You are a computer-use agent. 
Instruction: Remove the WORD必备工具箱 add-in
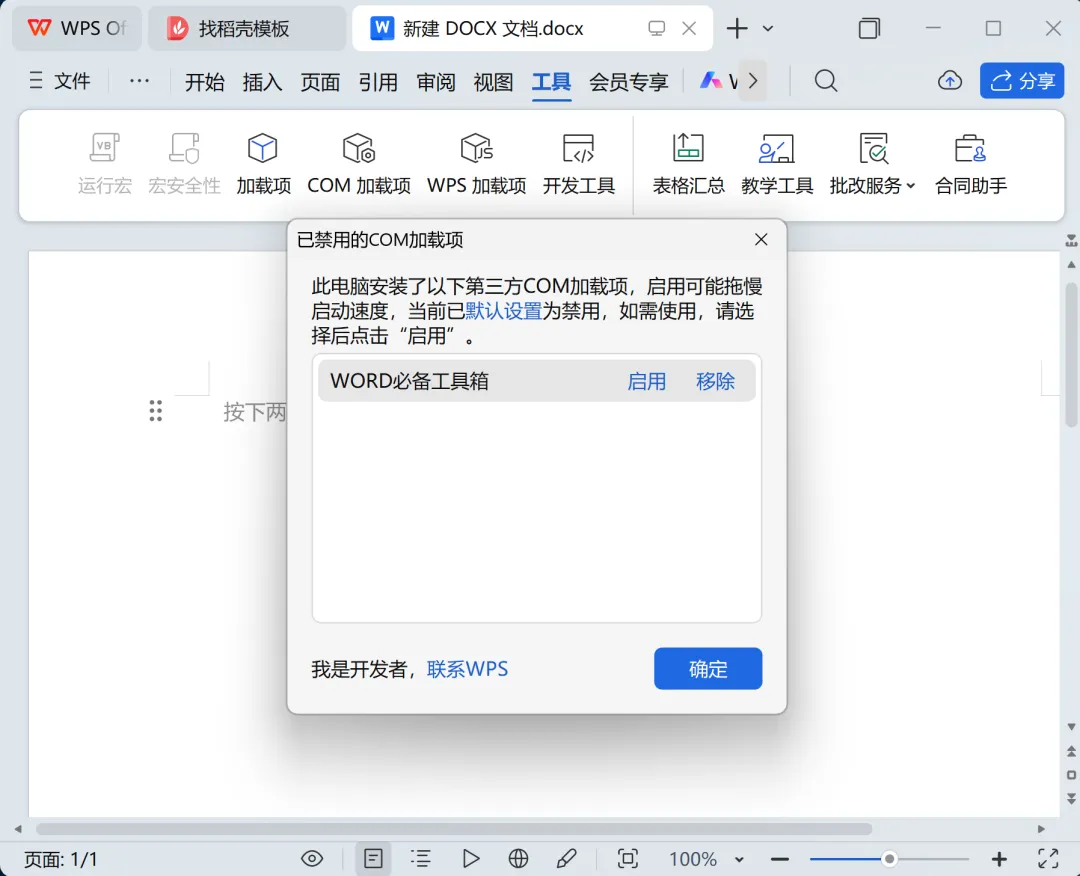(715, 381)
